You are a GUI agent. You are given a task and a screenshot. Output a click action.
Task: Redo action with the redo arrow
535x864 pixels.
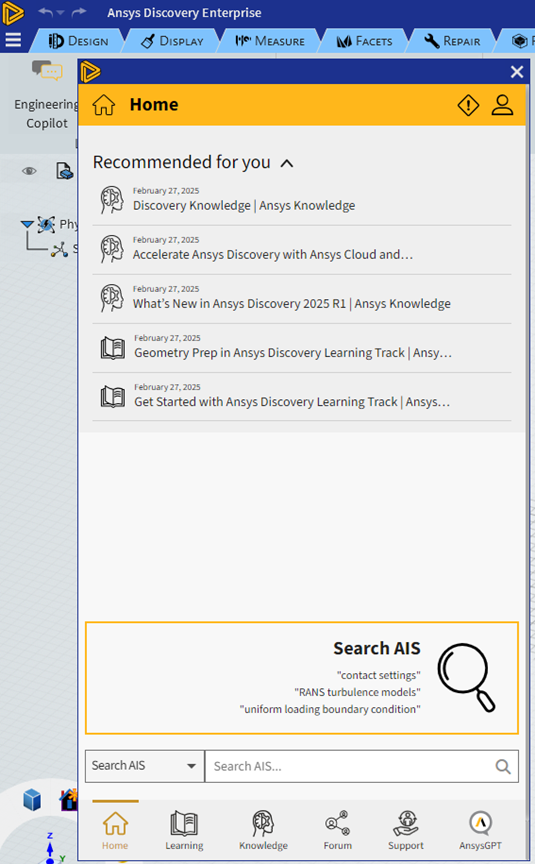tap(79, 12)
